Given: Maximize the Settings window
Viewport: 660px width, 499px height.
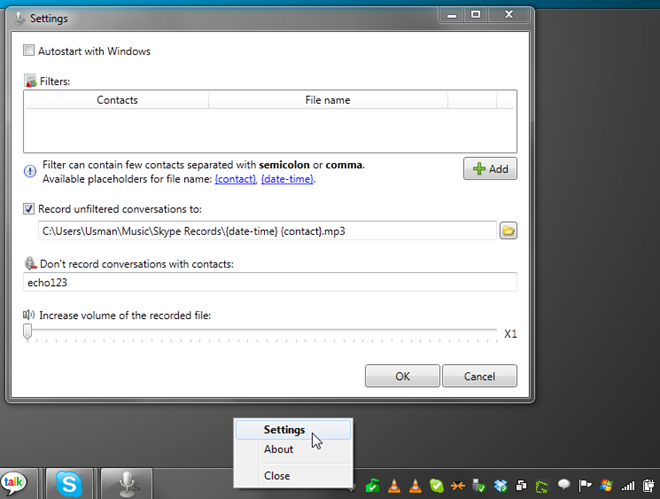Looking at the screenshot, I should [476, 15].
